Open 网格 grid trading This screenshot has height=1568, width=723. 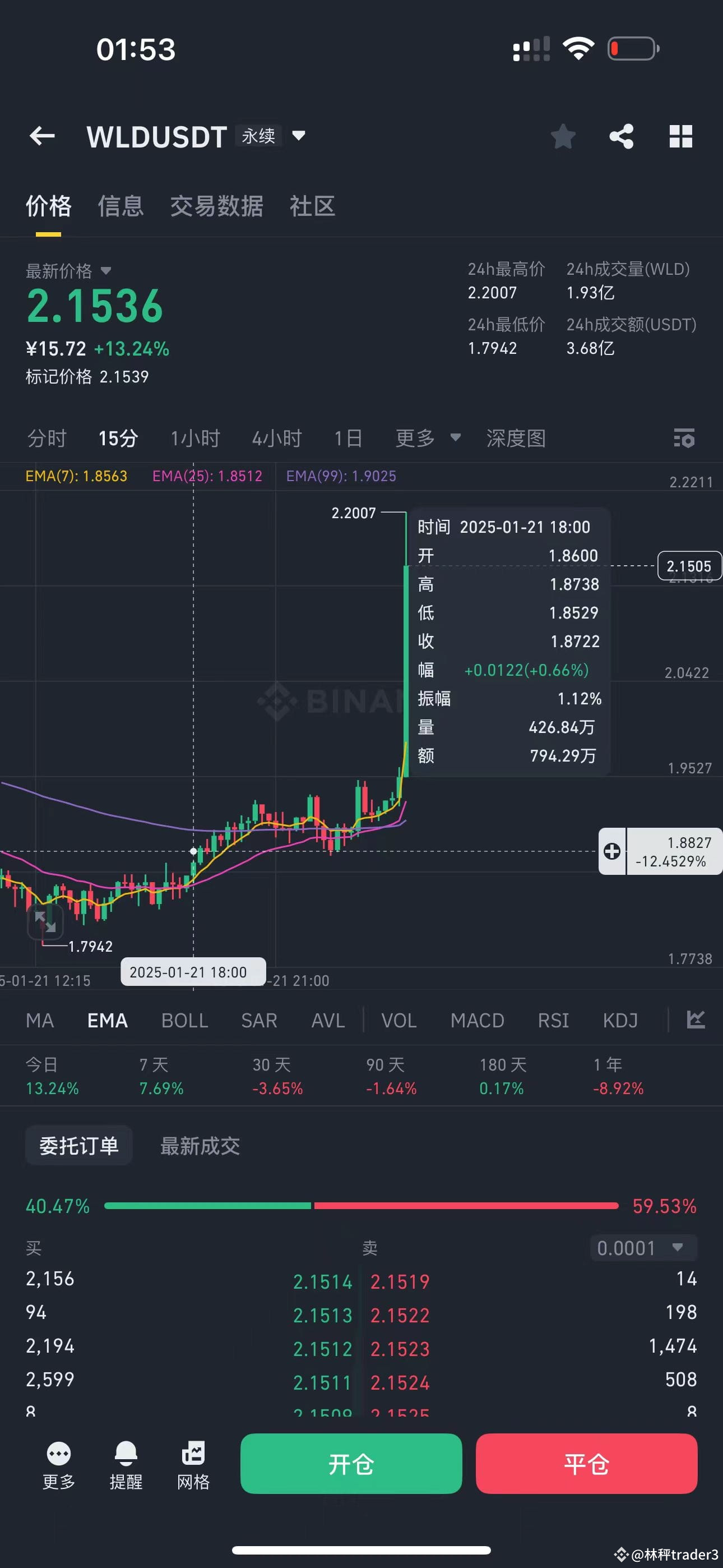click(x=193, y=1465)
